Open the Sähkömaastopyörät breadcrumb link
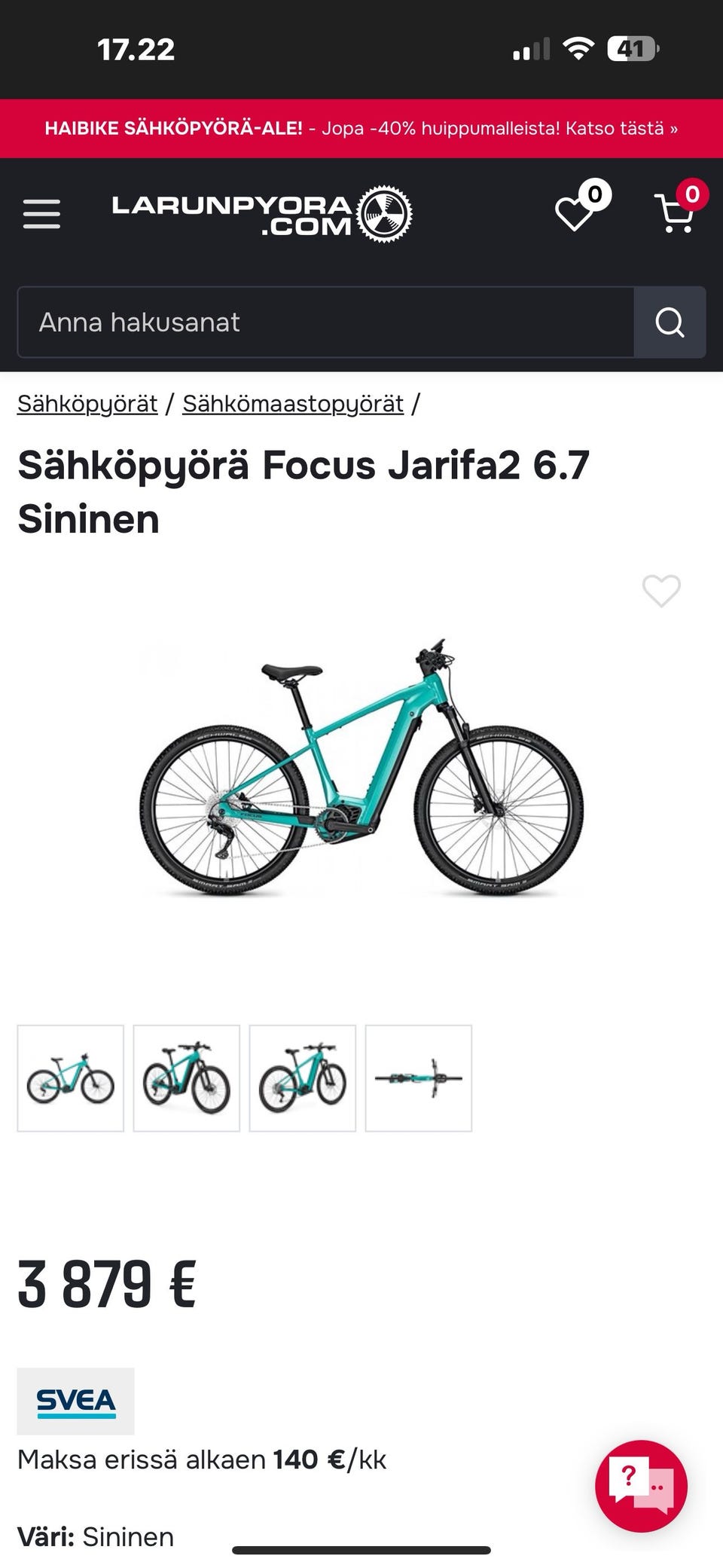 (293, 404)
